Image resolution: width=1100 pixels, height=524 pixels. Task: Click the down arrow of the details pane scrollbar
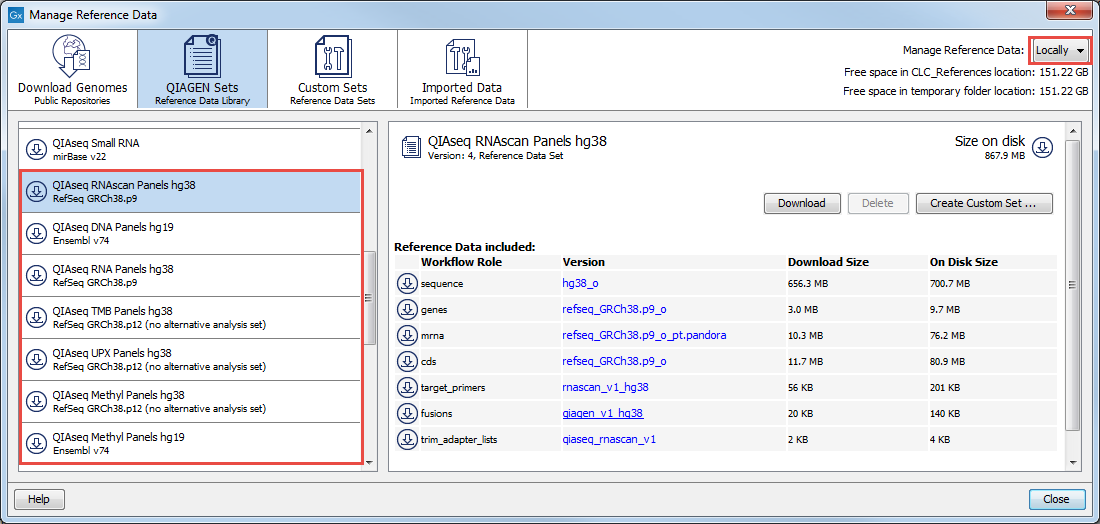[x=1071, y=462]
